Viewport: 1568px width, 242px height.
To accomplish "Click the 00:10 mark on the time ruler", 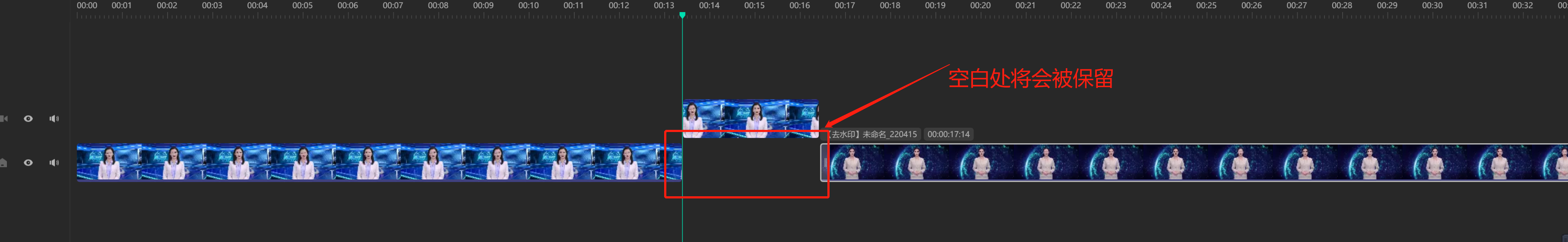I will click(x=528, y=6).
